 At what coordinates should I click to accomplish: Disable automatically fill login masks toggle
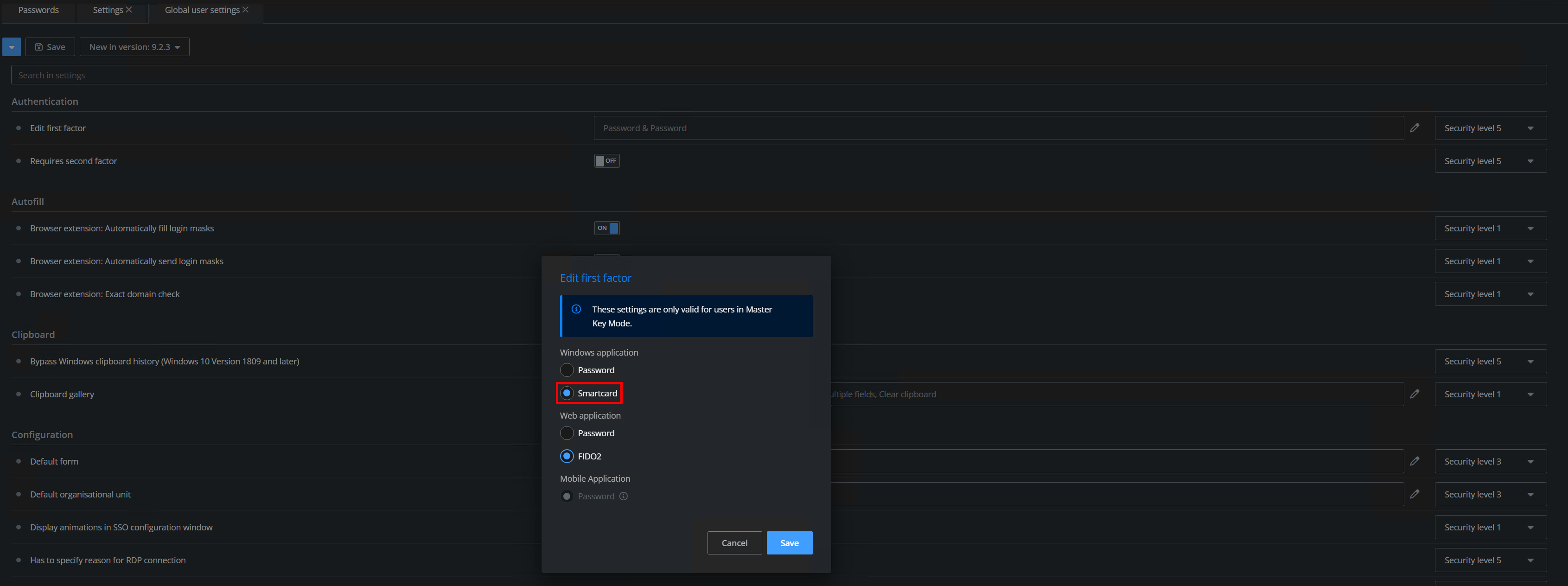pyautogui.click(x=606, y=228)
